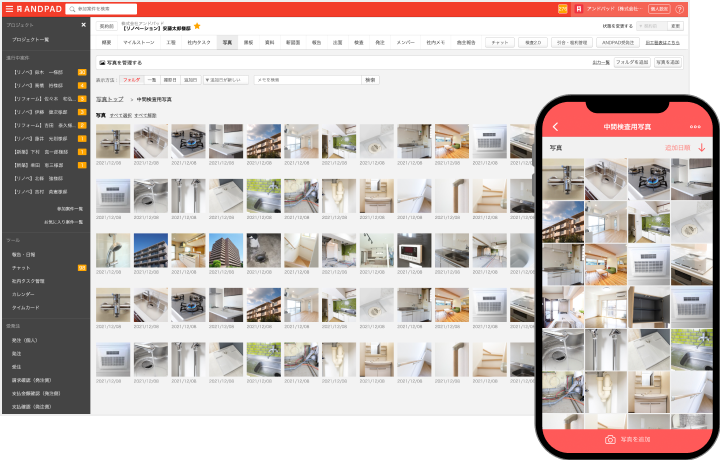720x460 pixels.
Task: Open the orange notification count badge in header
Action: (562, 9)
